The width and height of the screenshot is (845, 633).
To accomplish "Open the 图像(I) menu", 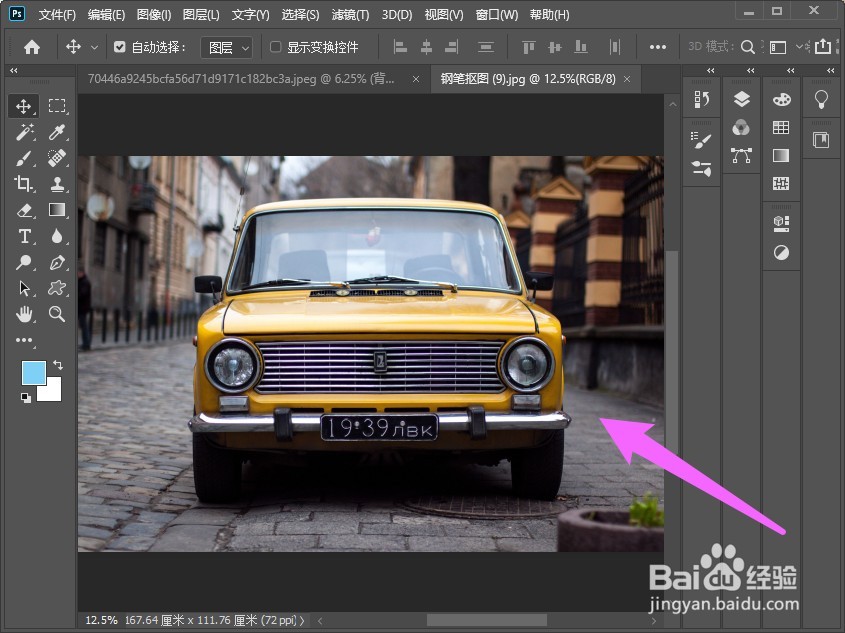I will [x=154, y=15].
